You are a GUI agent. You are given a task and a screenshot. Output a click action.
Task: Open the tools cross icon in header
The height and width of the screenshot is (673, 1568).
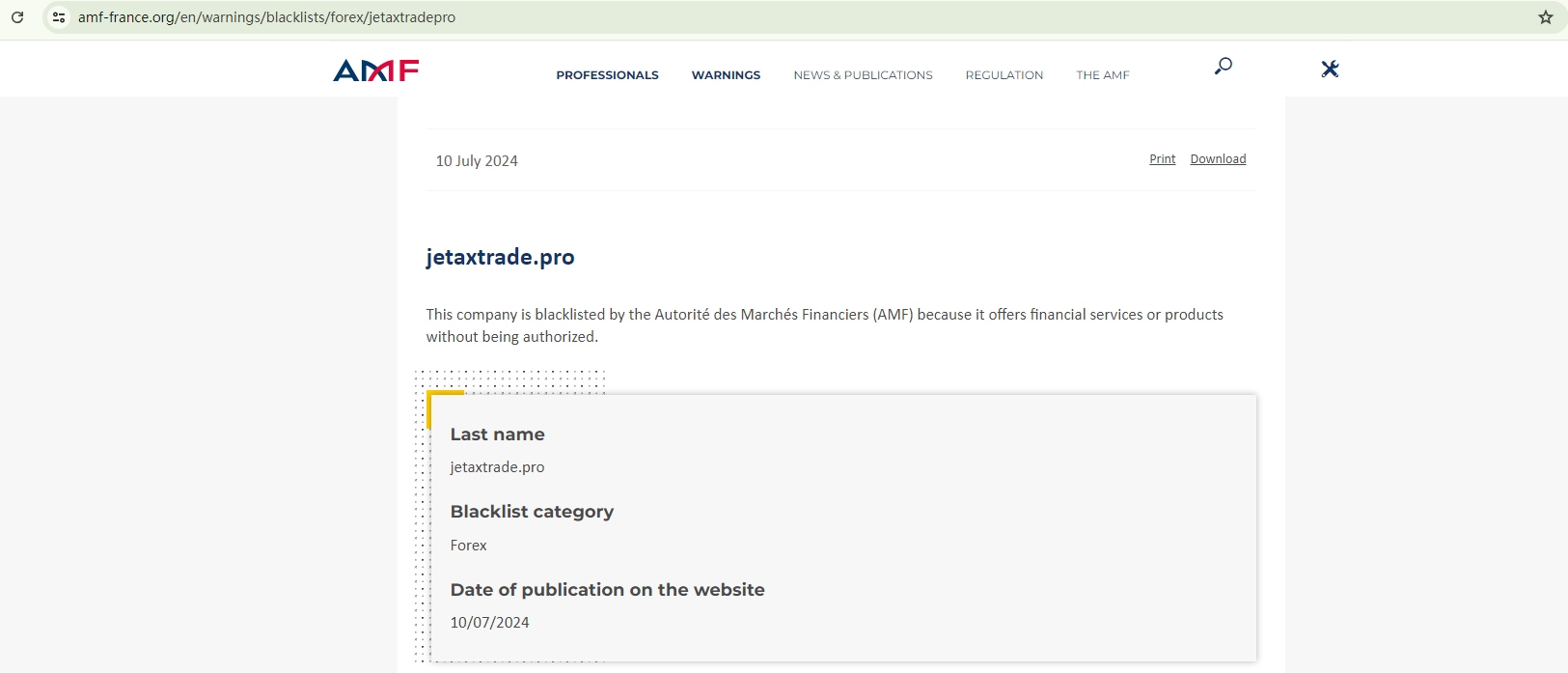(1330, 69)
